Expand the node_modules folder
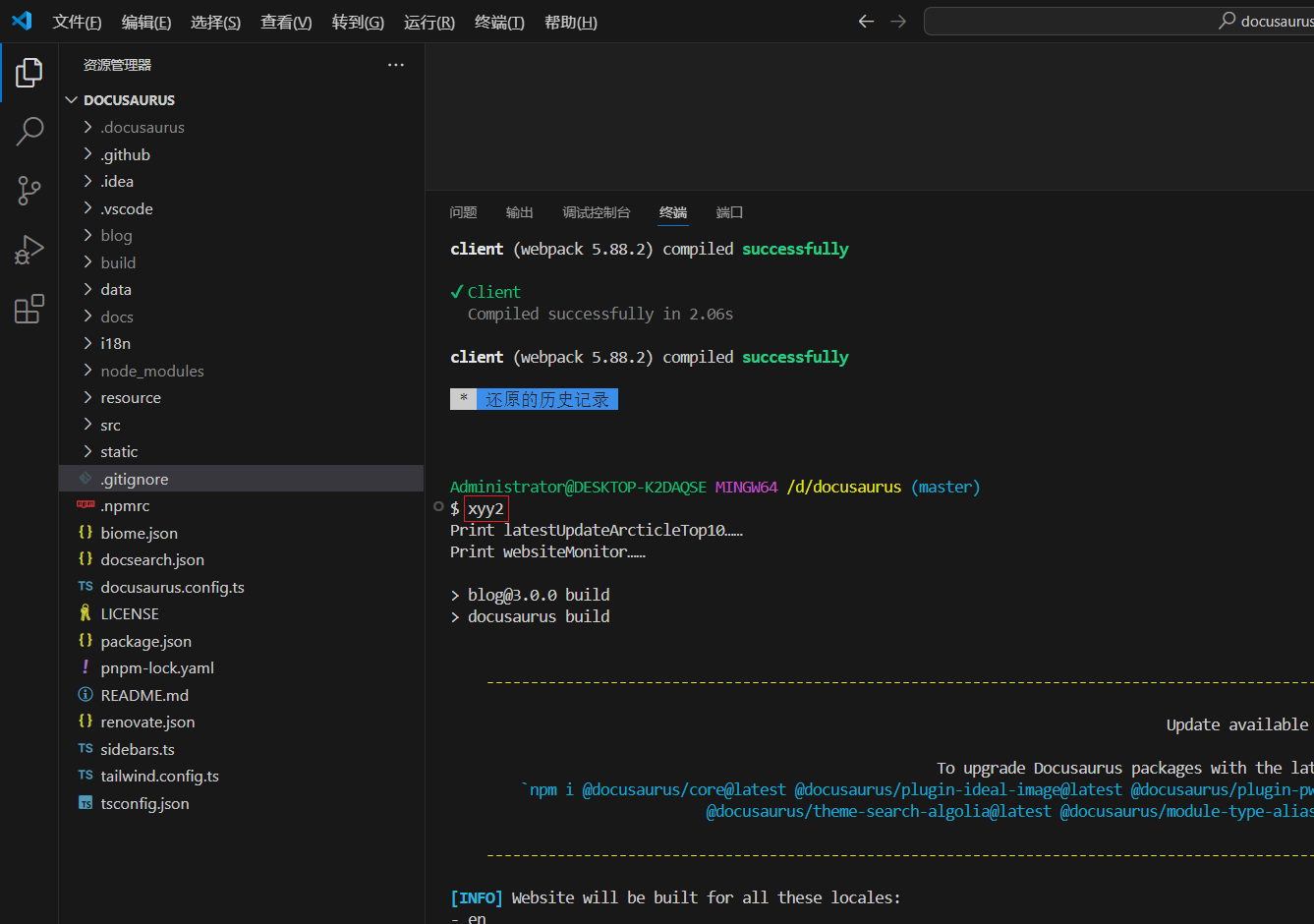Image resolution: width=1314 pixels, height=924 pixels. 241,371
